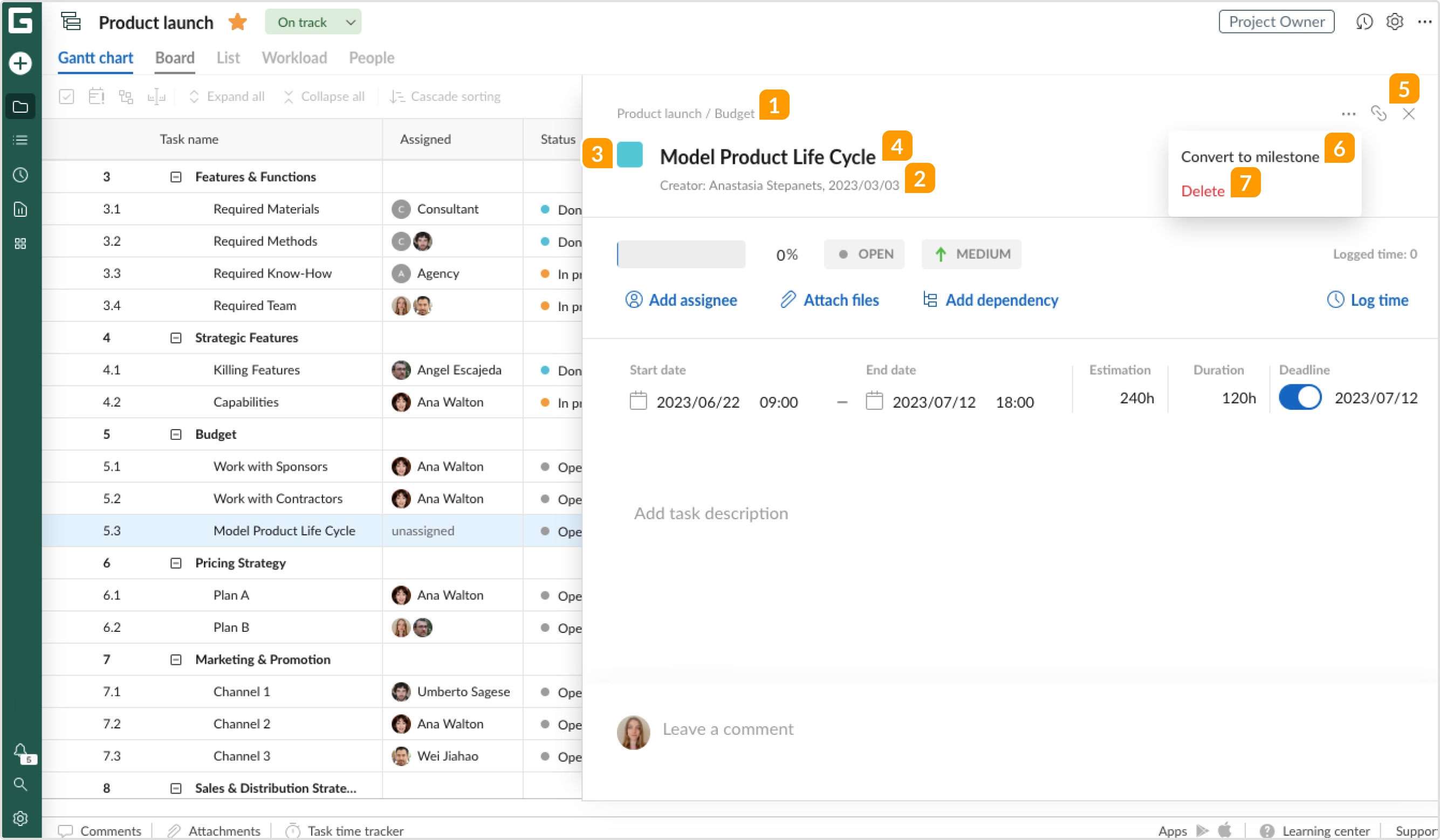Switch to the Workload tab

(x=294, y=58)
